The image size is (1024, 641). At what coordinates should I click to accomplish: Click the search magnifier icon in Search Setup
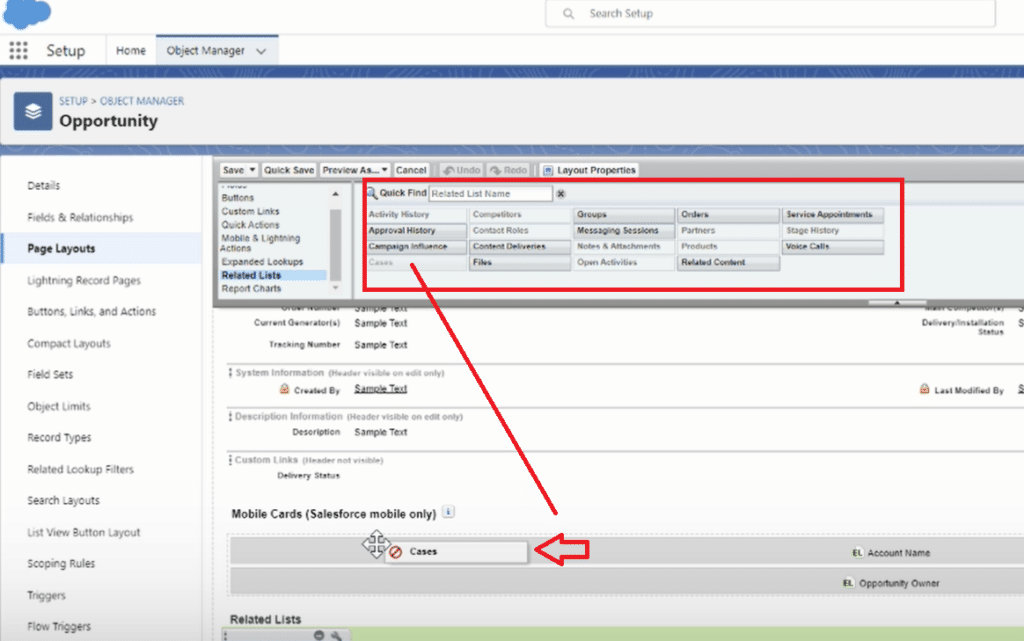(568, 14)
